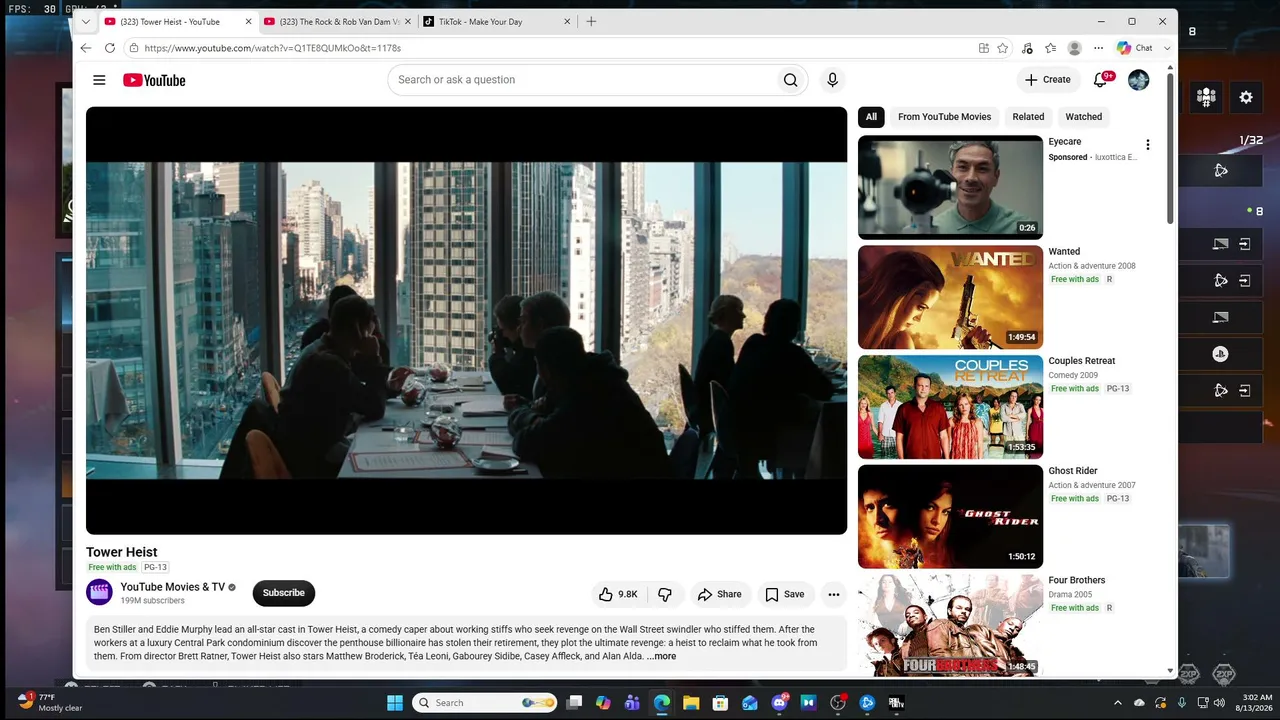Open the browser favorites list
Viewport: 1280px width, 720px height.
click(x=1050, y=48)
